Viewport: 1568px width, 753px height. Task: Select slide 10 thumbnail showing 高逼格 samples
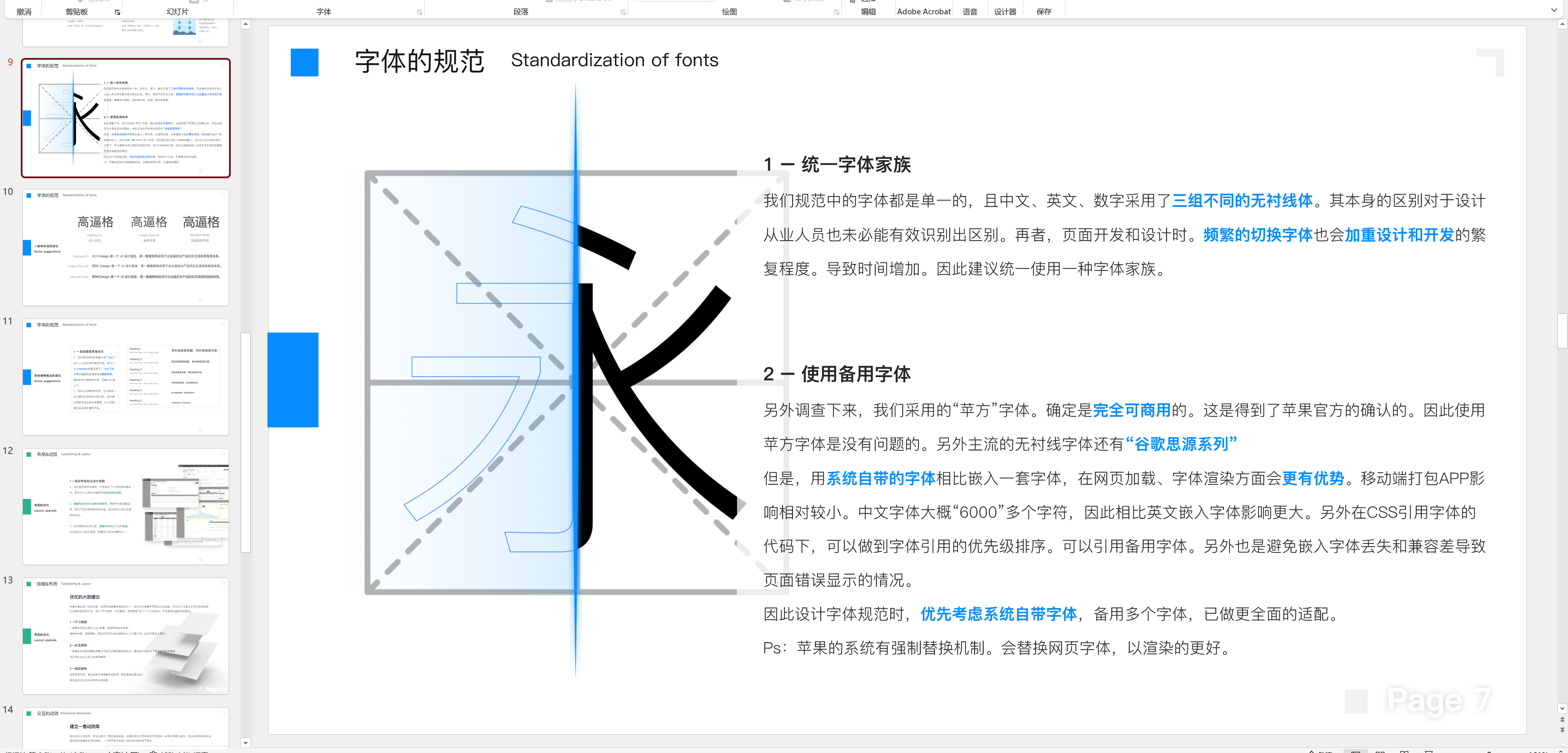coord(126,247)
